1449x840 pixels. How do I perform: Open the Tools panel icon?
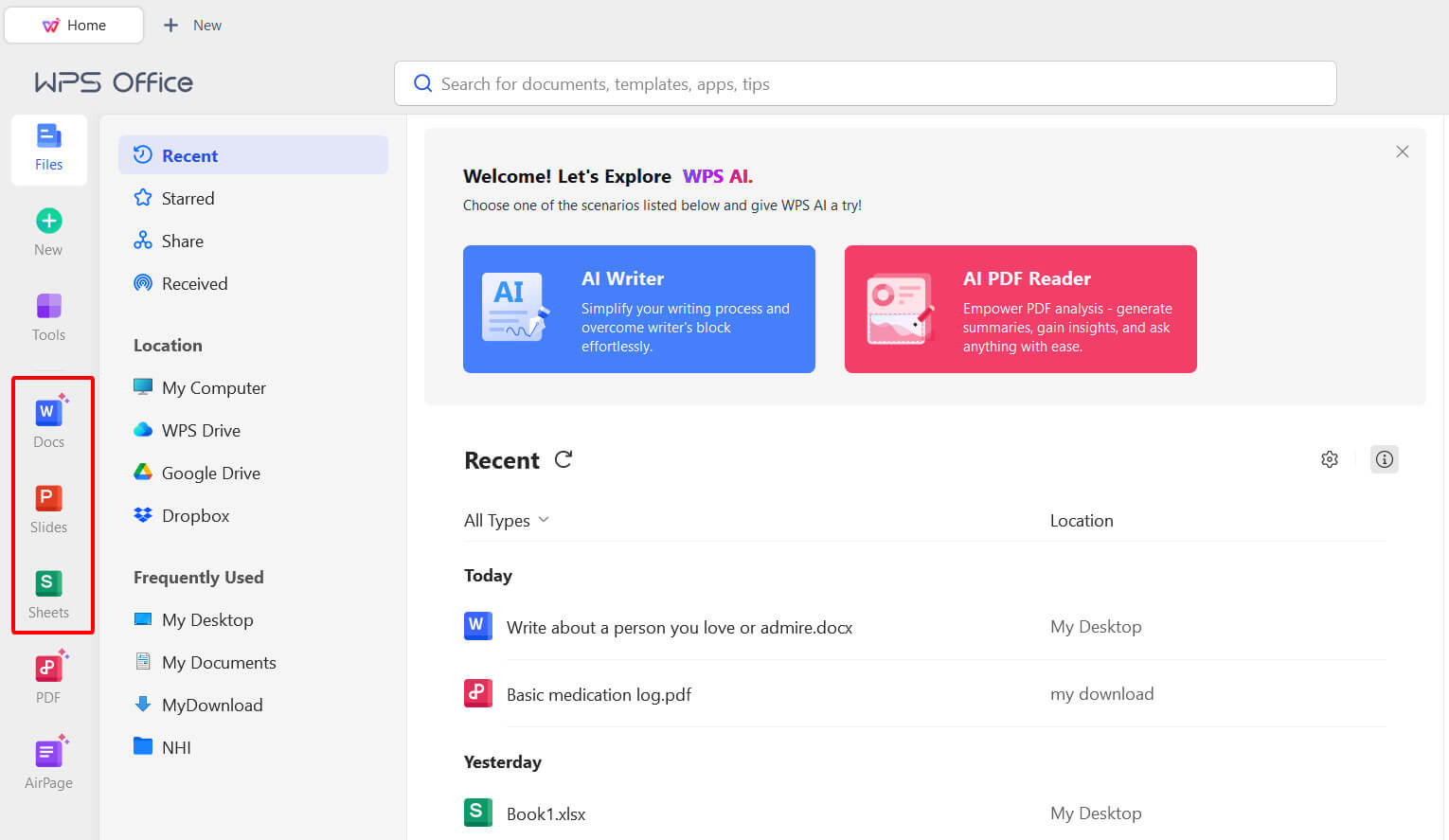[49, 306]
